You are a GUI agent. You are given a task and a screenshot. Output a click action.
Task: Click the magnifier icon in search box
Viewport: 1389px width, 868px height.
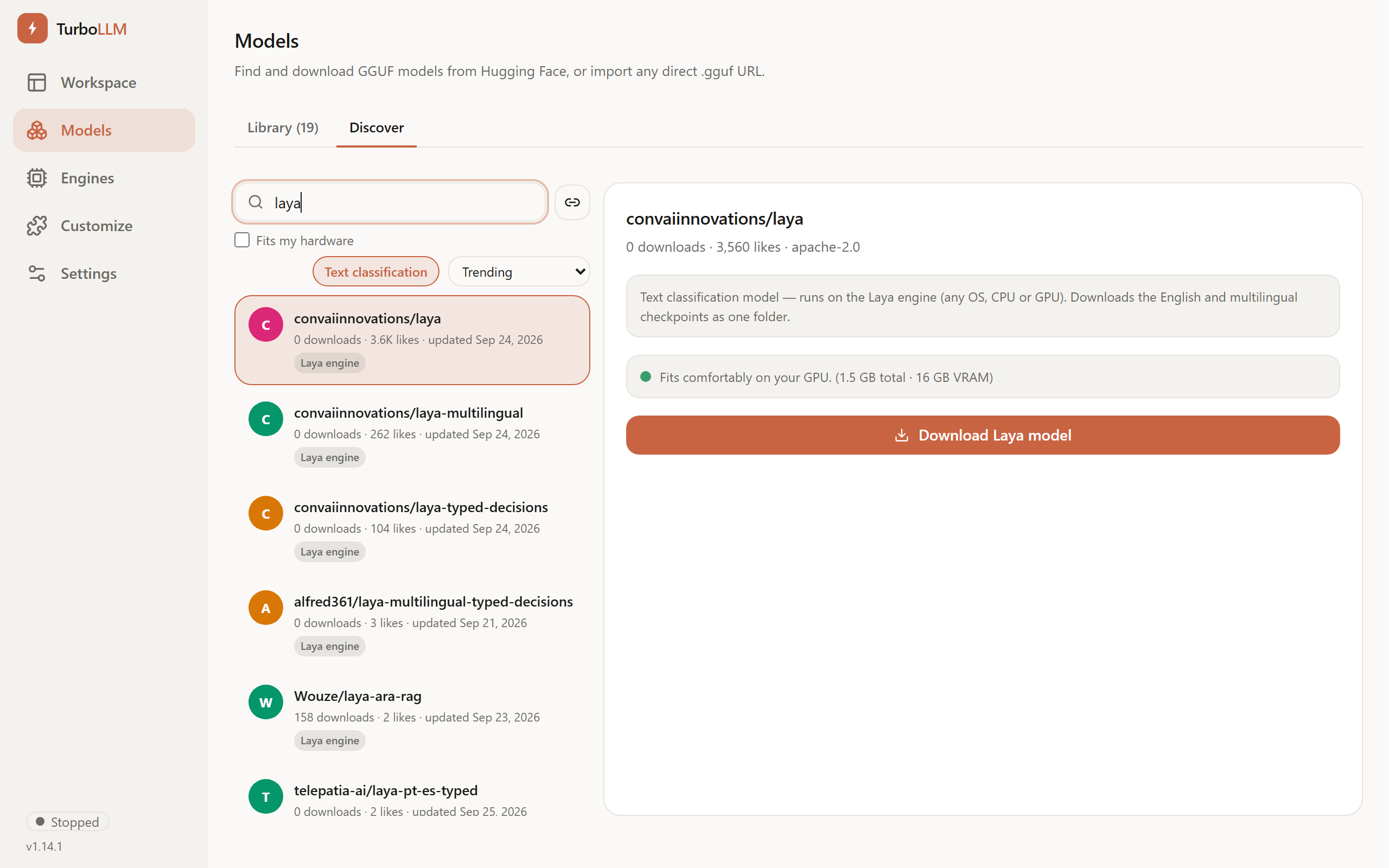point(256,202)
